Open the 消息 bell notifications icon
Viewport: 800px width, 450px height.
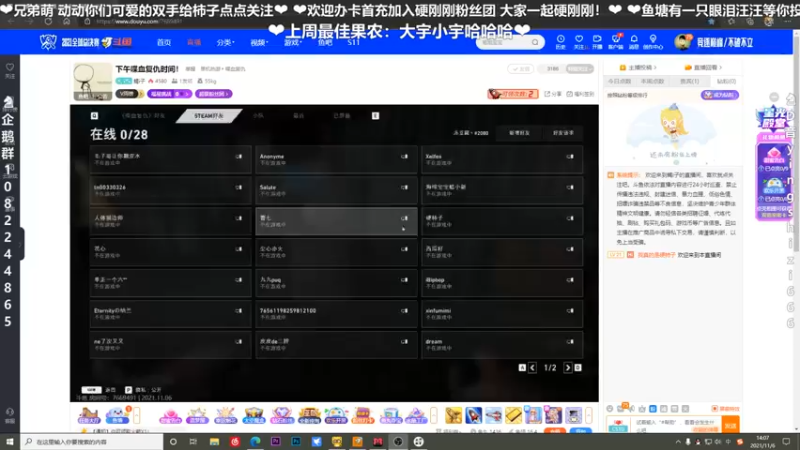634,39
